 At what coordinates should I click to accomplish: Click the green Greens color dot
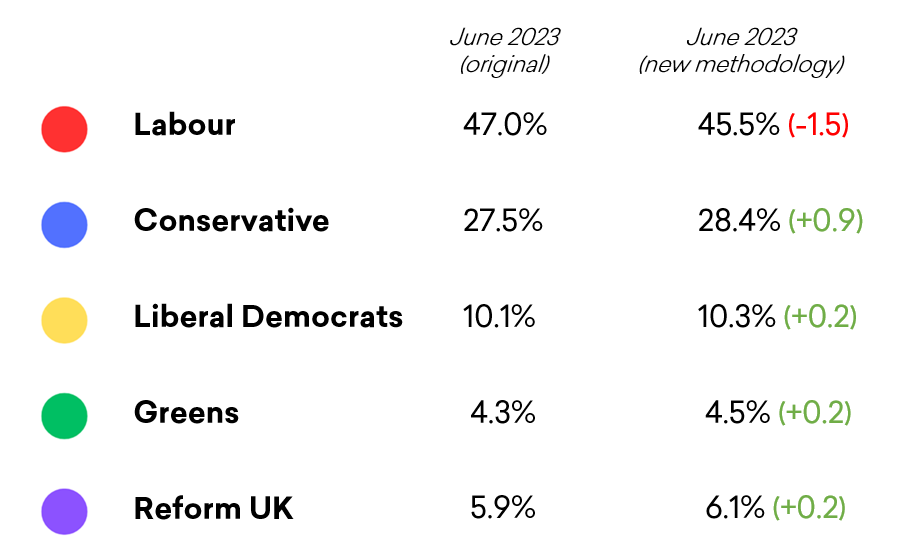pos(64,415)
